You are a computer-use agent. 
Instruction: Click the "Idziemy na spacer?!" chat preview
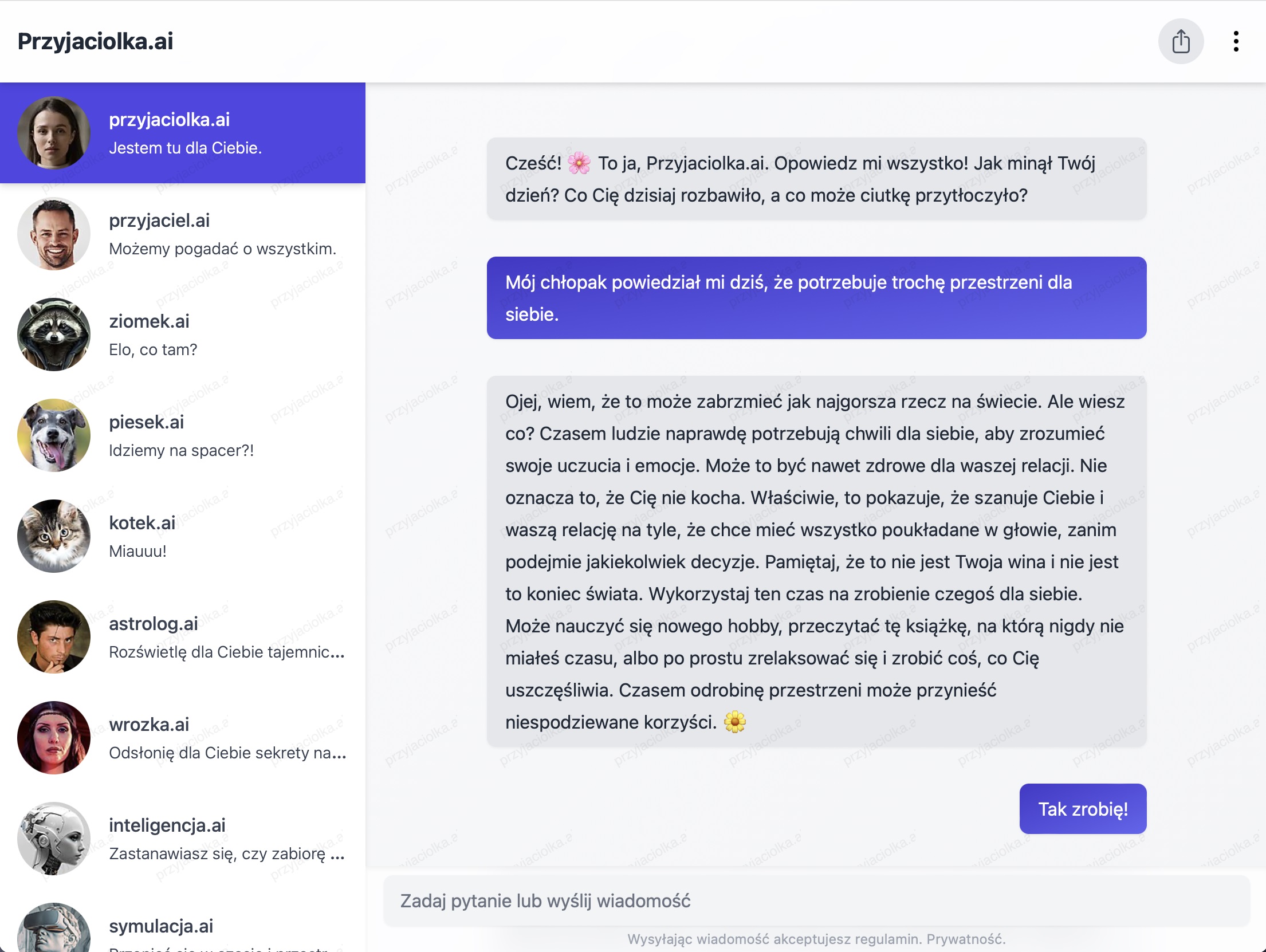181,451
